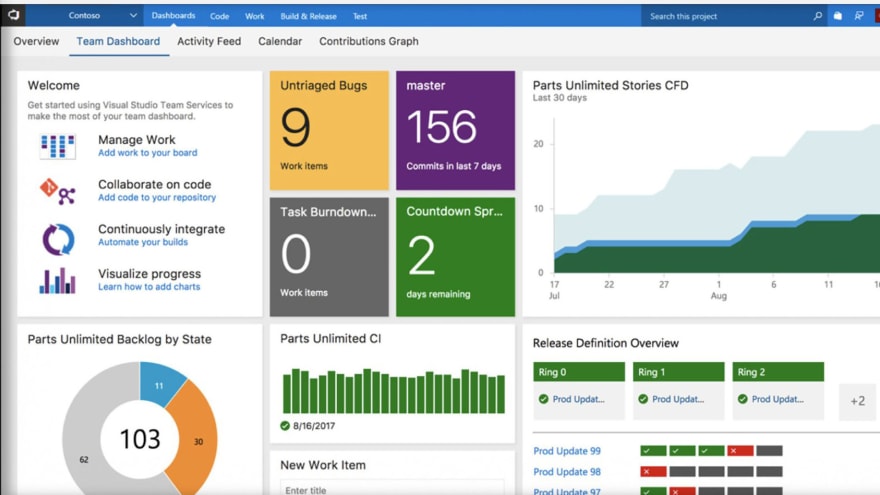
Task: Click the Learn how to add charts link
Action: (149, 287)
